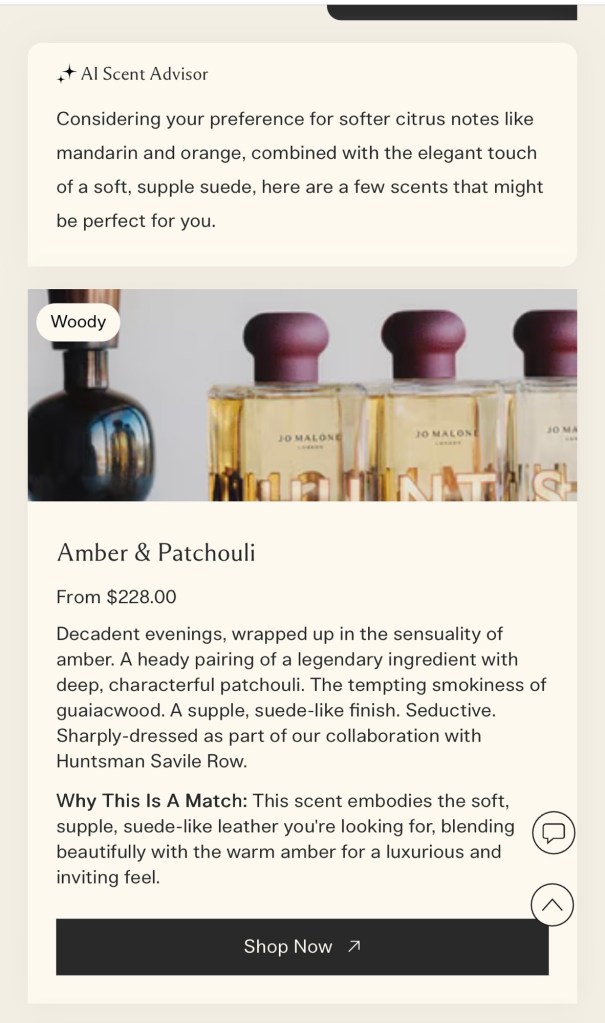The width and height of the screenshot is (605, 1023).
Task: Click the From $228.00 price
Action: [x=116, y=597]
